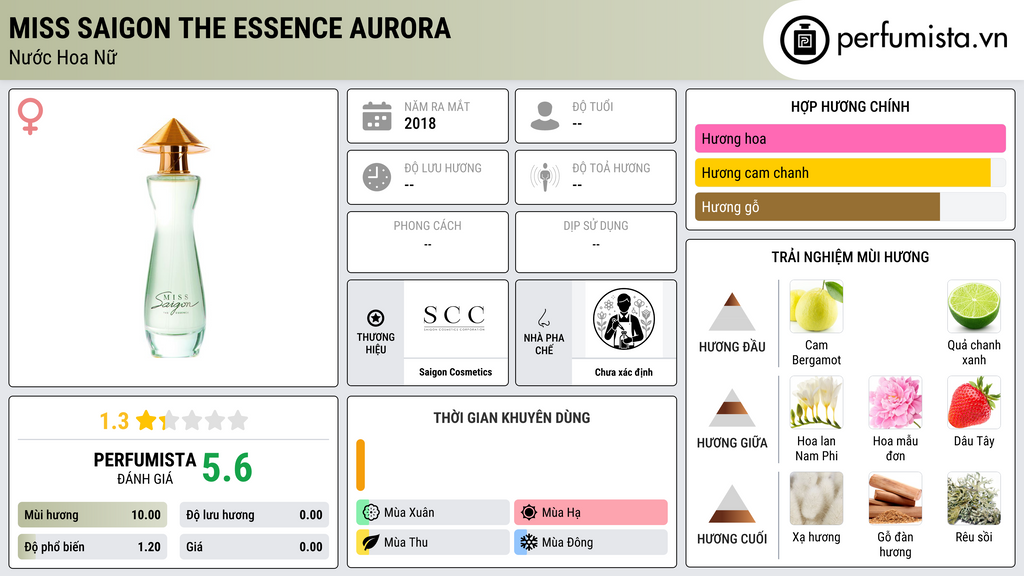Viewport: 1024px width, 576px height.
Task: Click the green 5.6 Perfumista score
Action: coord(227,468)
